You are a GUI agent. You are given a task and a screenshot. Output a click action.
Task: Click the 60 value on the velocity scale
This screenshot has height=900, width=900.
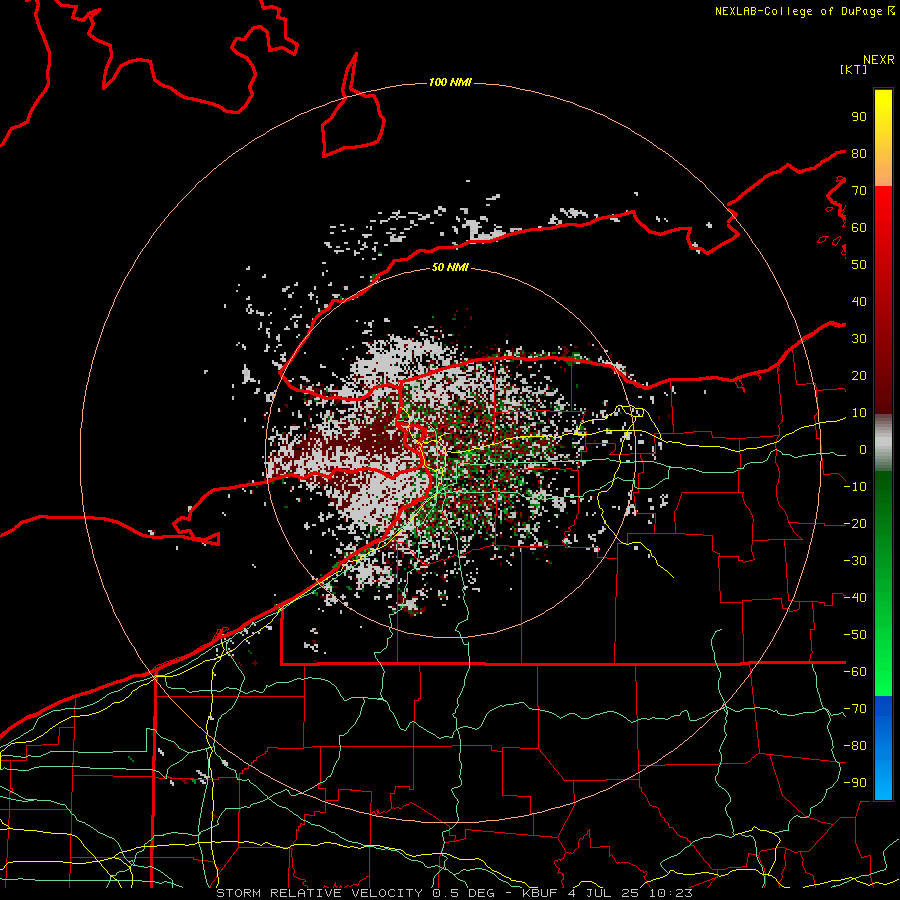pos(859,227)
